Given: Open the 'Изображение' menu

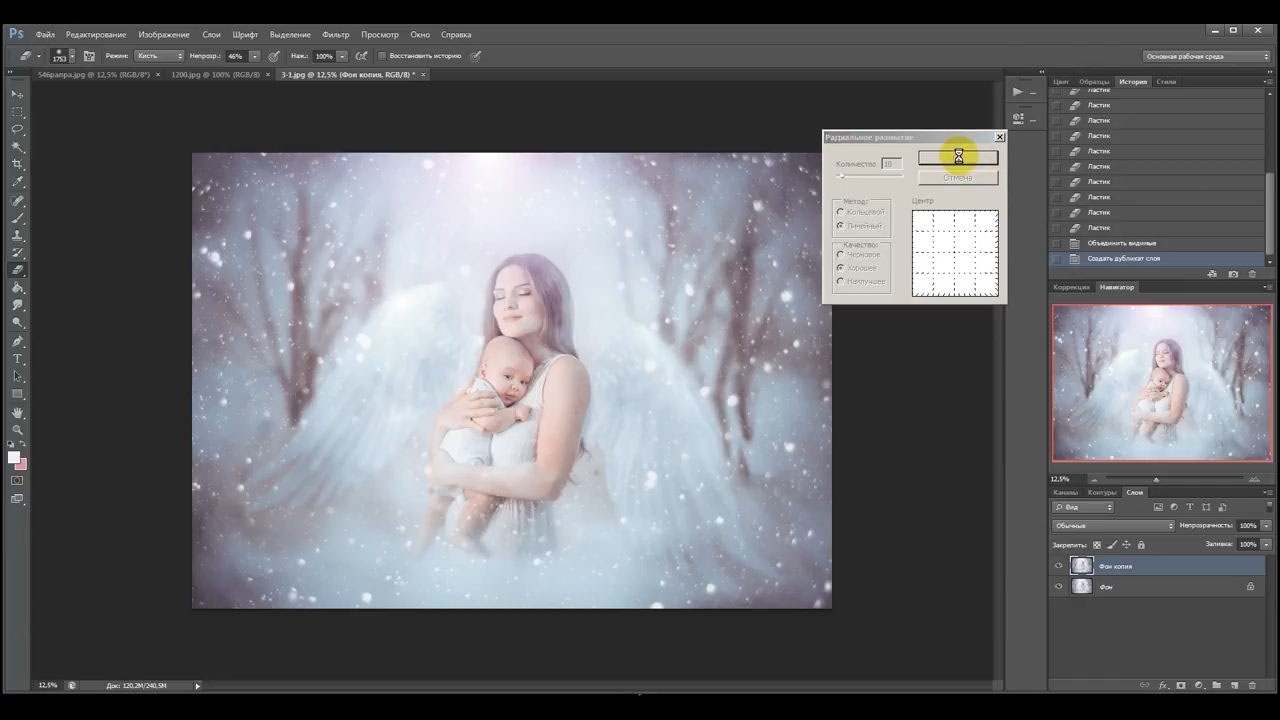Looking at the screenshot, I should coord(162,35).
